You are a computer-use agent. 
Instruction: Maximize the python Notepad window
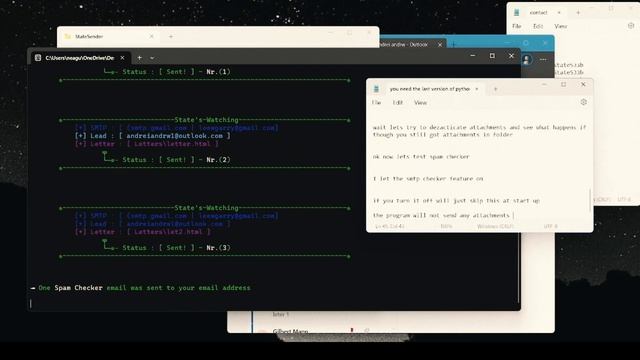point(564,84)
